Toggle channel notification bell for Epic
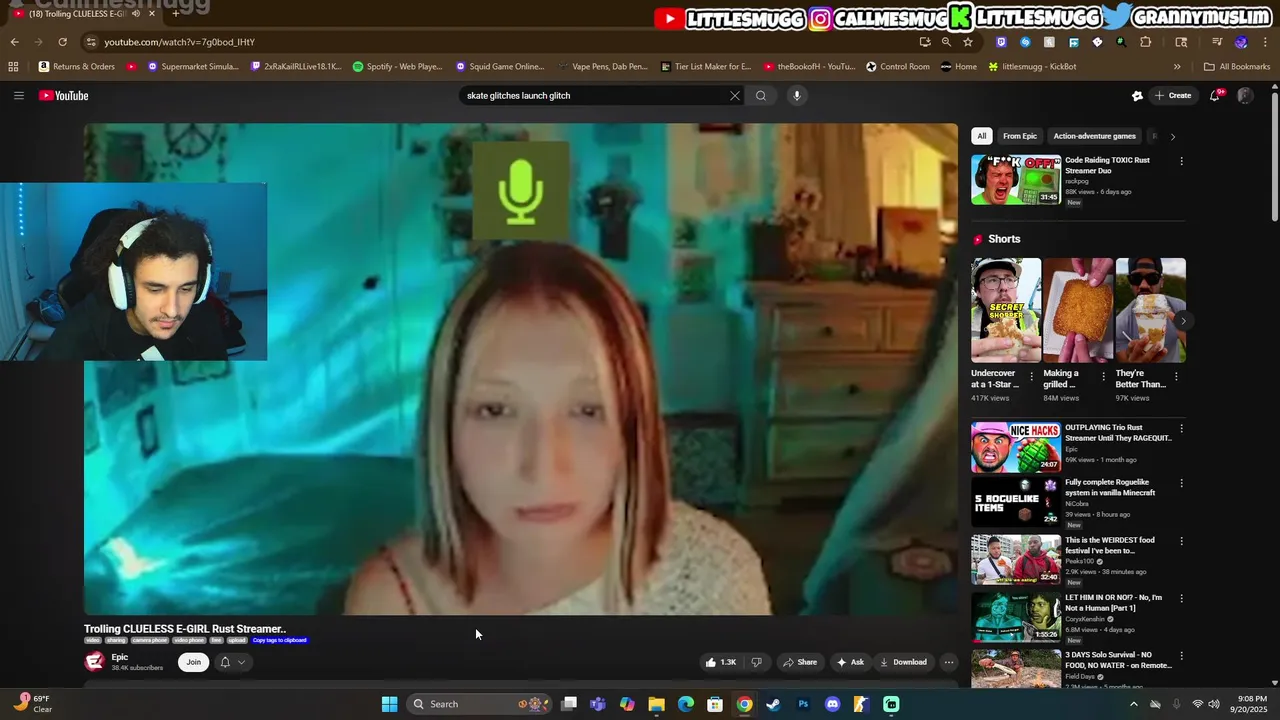This screenshot has width=1280, height=720. [225, 662]
